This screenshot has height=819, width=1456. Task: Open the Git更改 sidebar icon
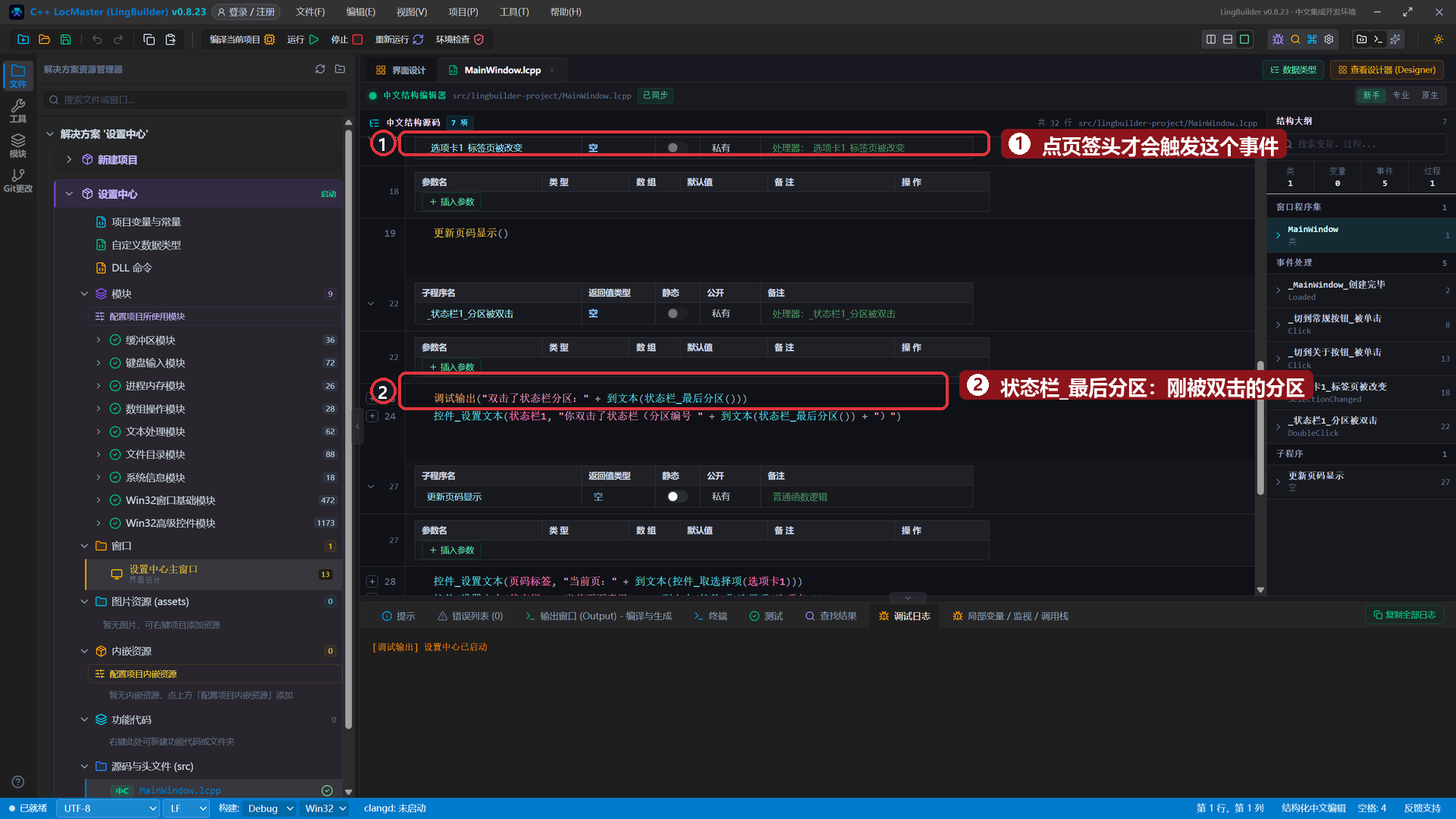click(18, 180)
